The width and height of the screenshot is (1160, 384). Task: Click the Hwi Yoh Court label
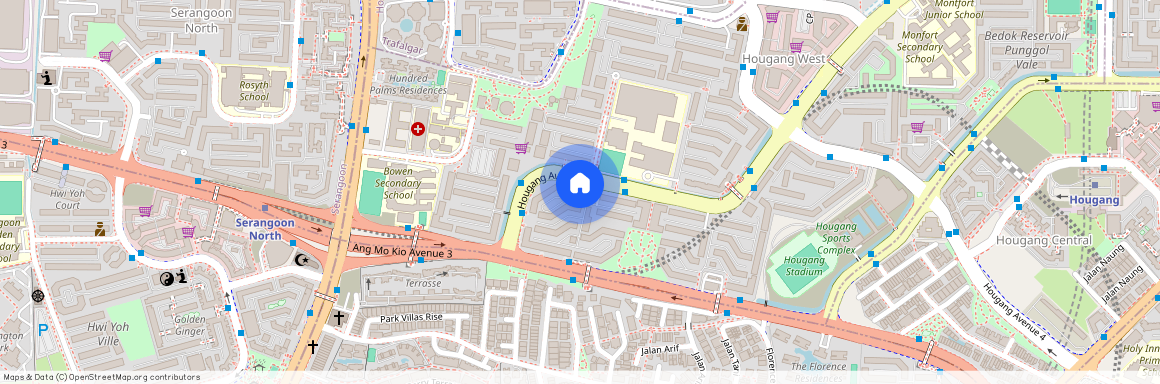pyautogui.click(x=67, y=199)
